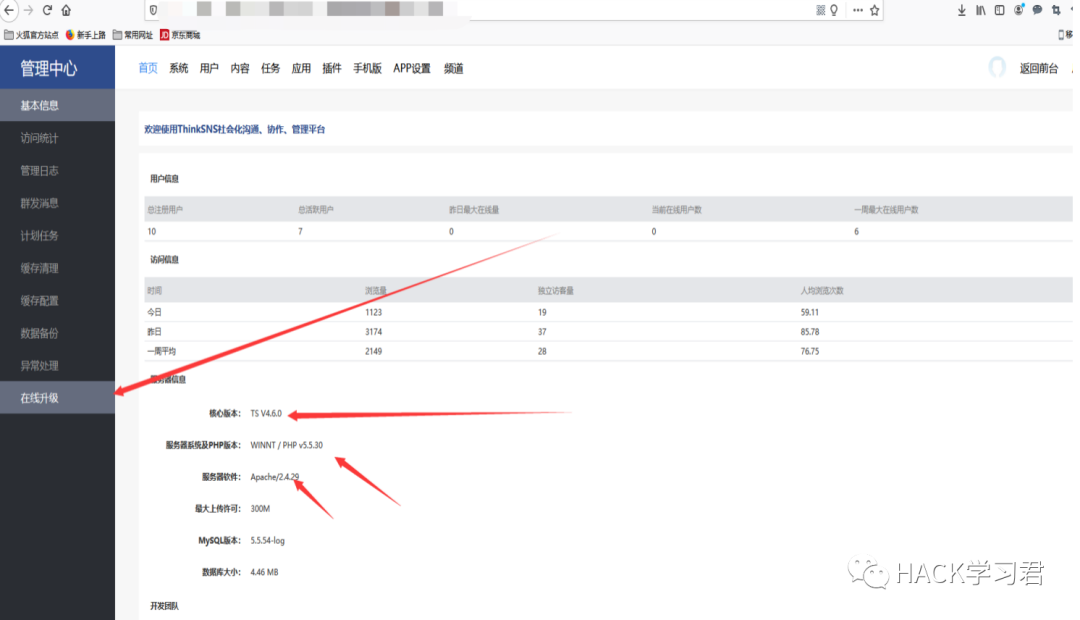1080x620 pixels.
Task: Click the chat bubble toolbar icon
Action: pos(1037,10)
